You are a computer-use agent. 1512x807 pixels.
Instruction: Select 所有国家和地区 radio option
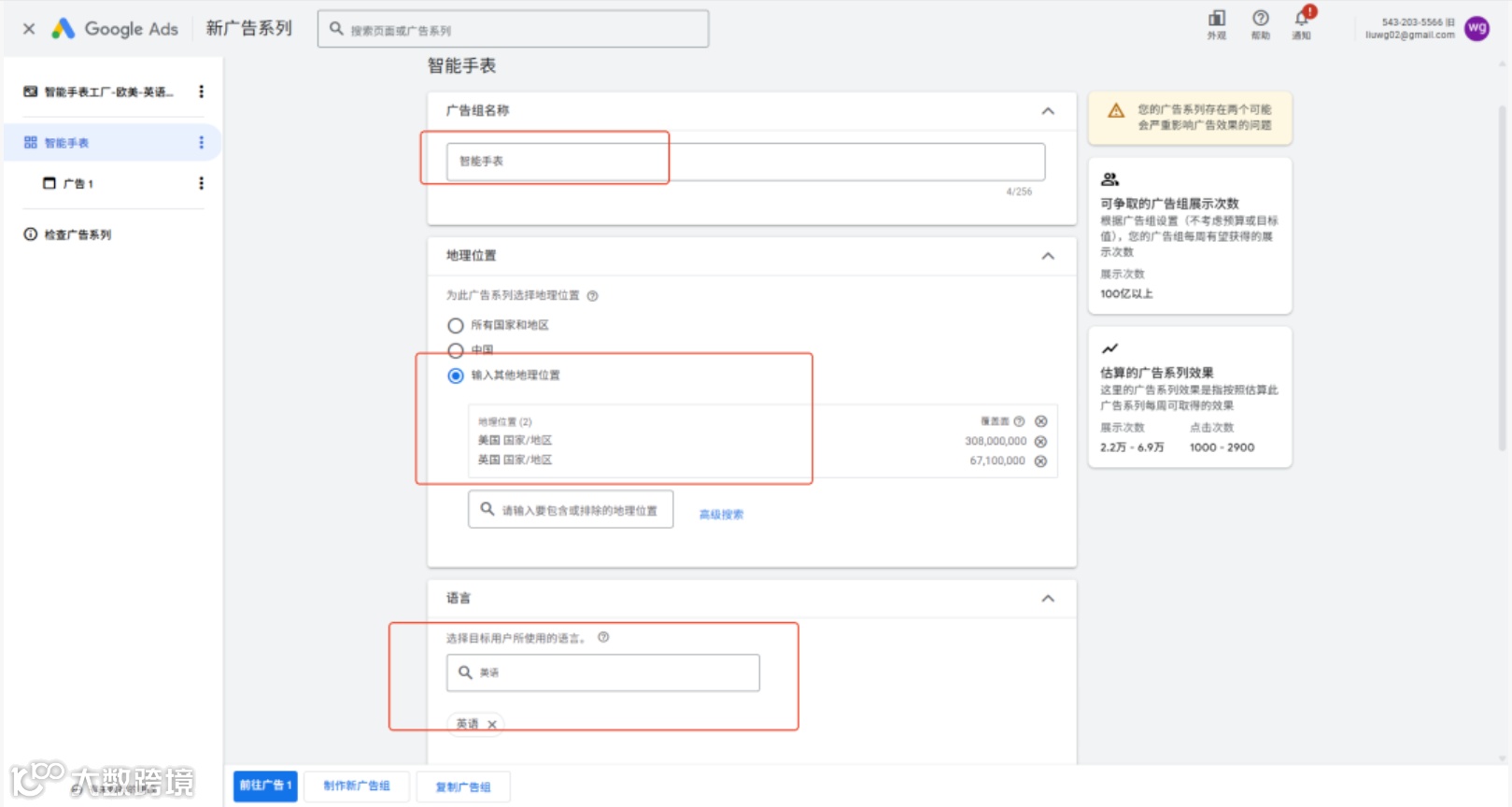tap(456, 326)
